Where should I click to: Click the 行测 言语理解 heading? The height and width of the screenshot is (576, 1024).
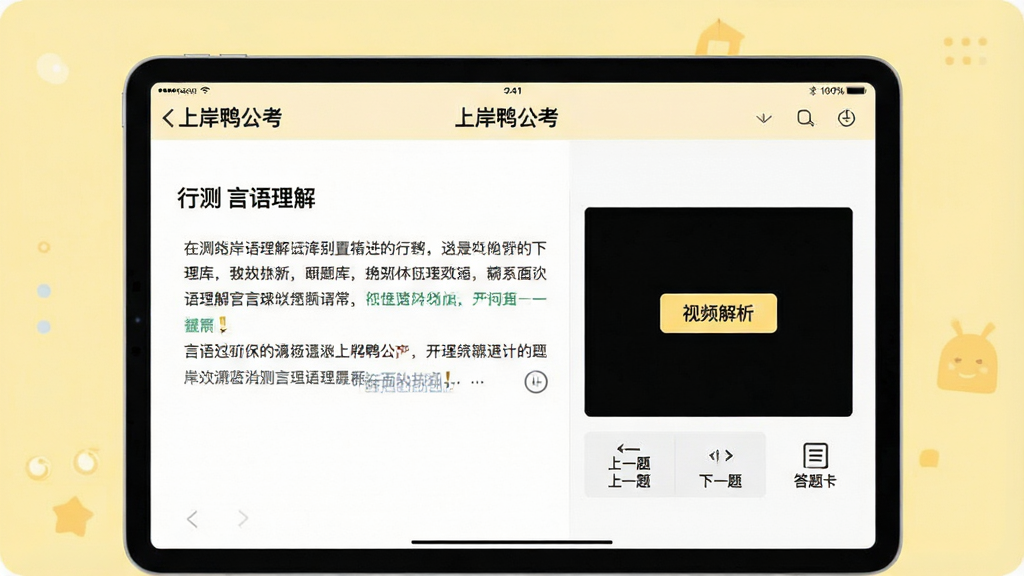tap(246, 198)
